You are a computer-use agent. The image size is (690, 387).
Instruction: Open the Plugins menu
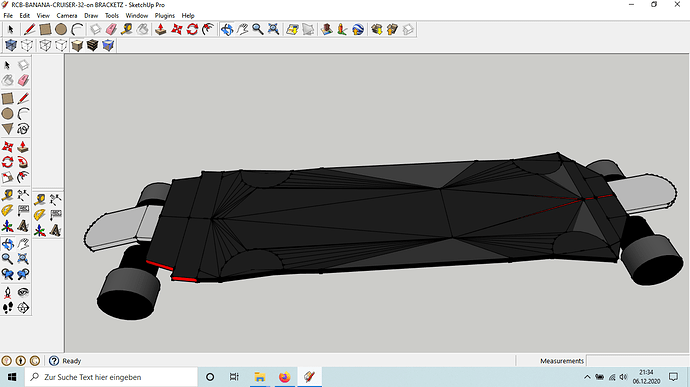click(165, 15)
